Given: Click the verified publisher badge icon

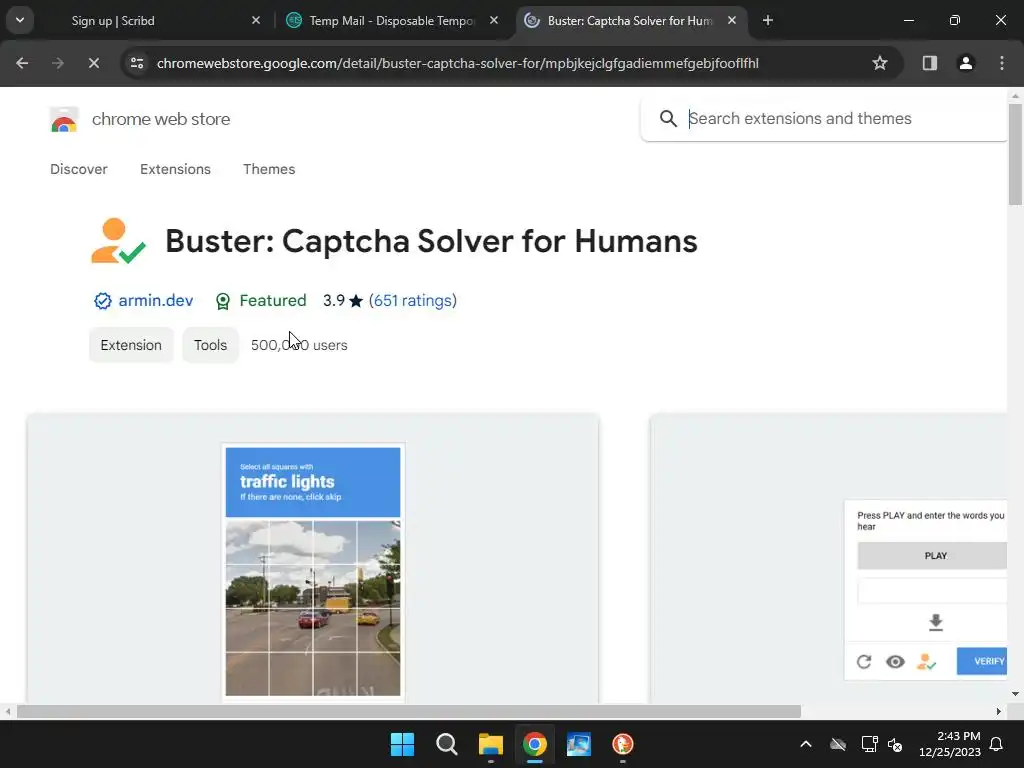Looking at the screenshot, I should pos(103,300).
